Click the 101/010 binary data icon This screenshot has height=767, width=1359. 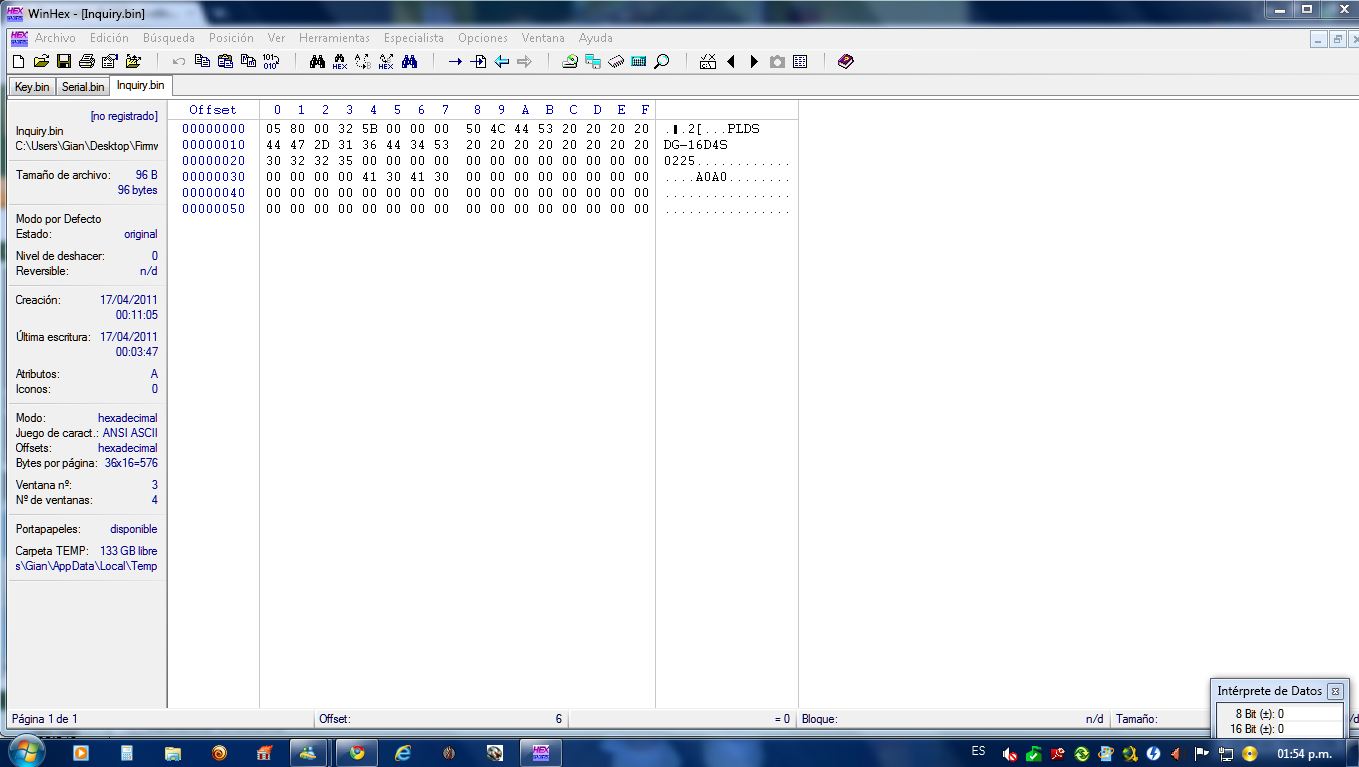tap(271, 62)
